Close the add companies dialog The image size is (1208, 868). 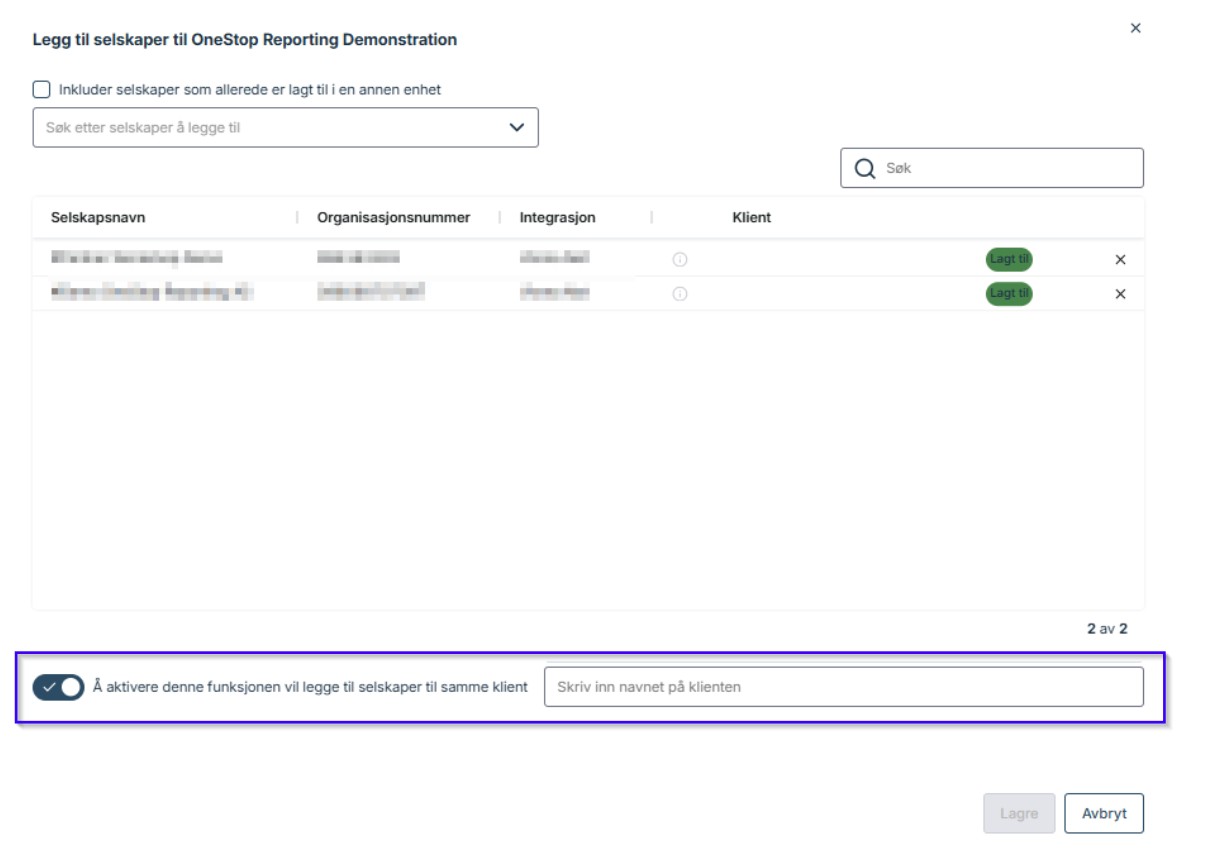tap(1135, 28)
